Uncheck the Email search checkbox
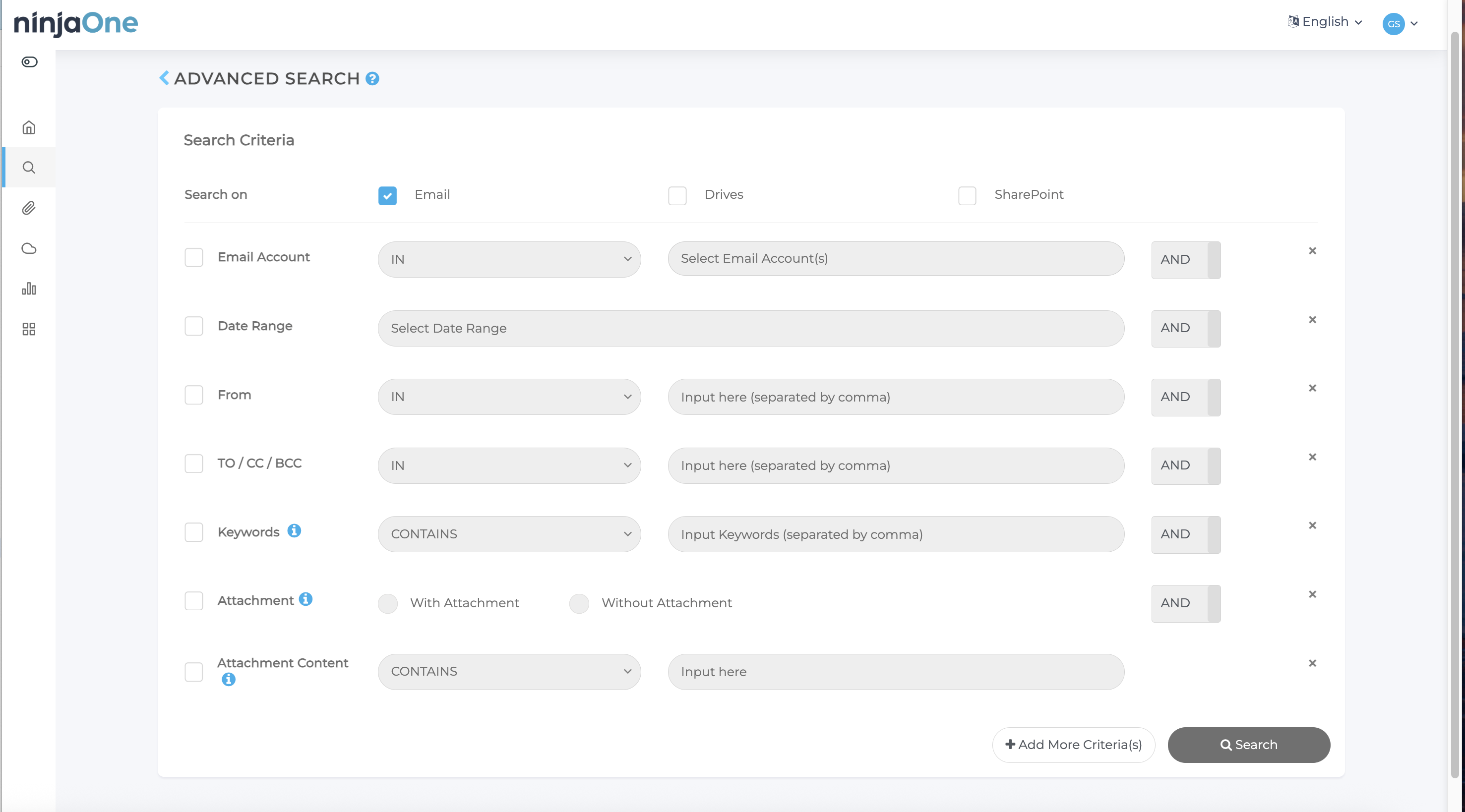 click(387, 196)
